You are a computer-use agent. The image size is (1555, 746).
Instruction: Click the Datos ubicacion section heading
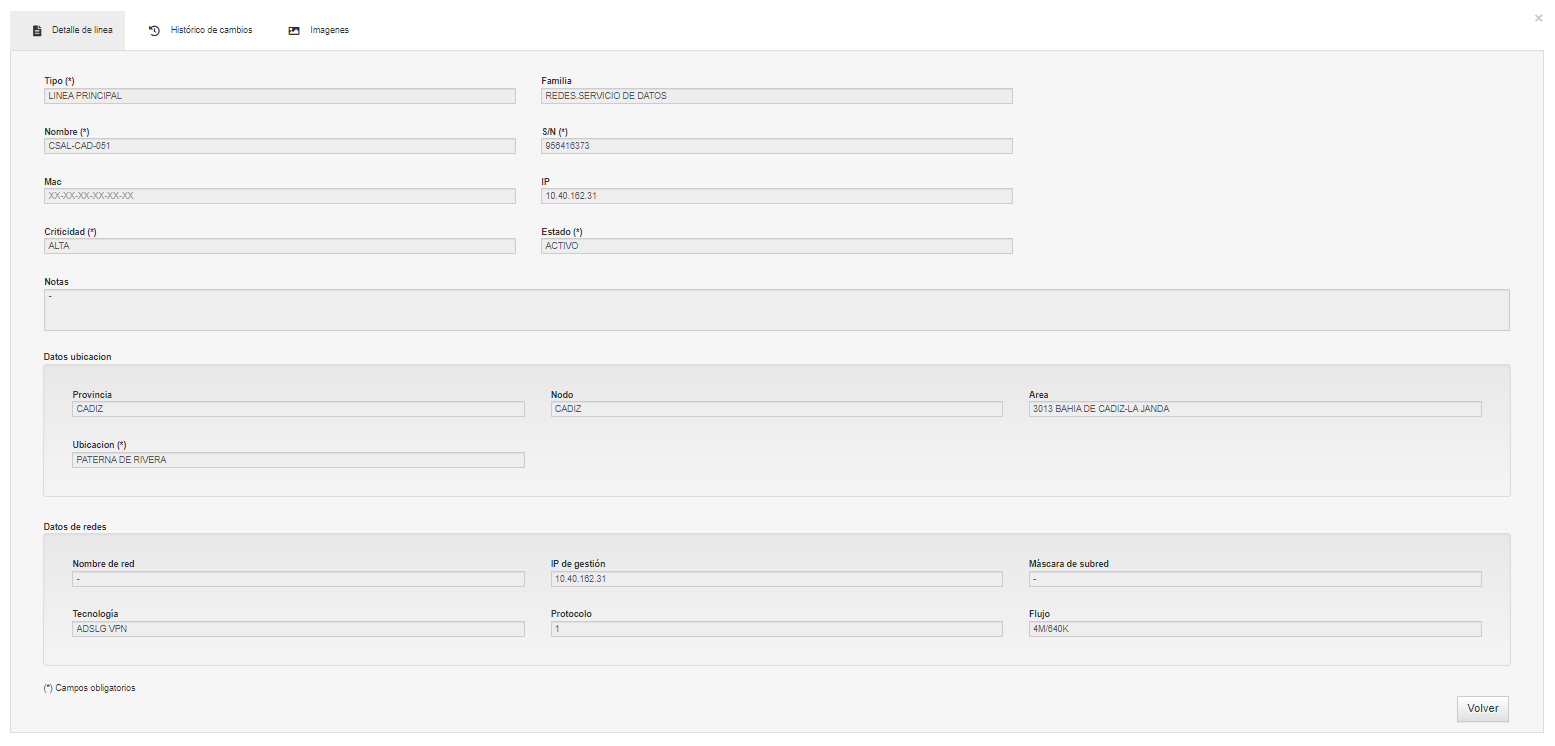click(x=78, y=357)
